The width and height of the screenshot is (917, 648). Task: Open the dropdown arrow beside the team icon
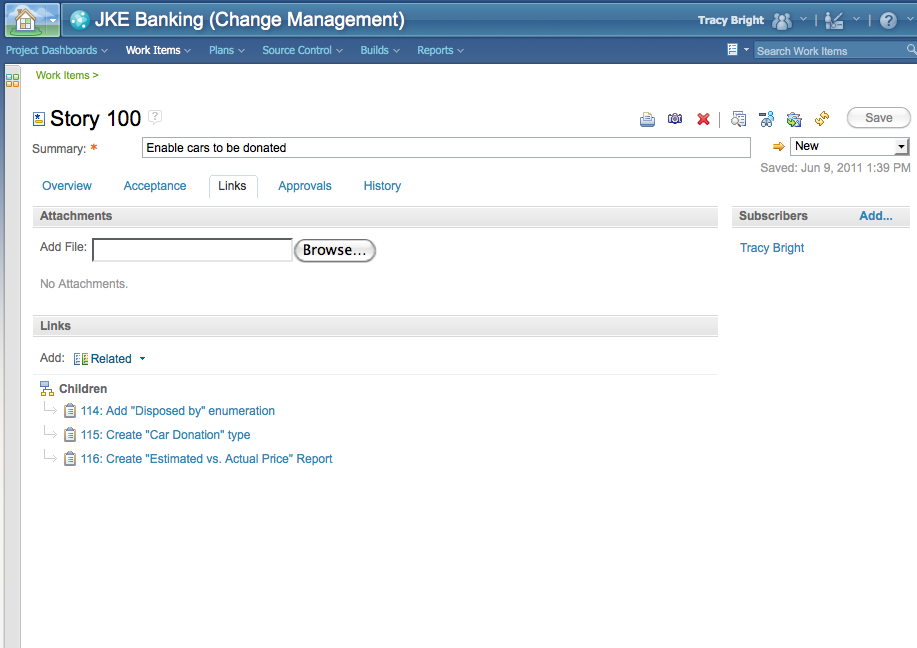[804, 19]
